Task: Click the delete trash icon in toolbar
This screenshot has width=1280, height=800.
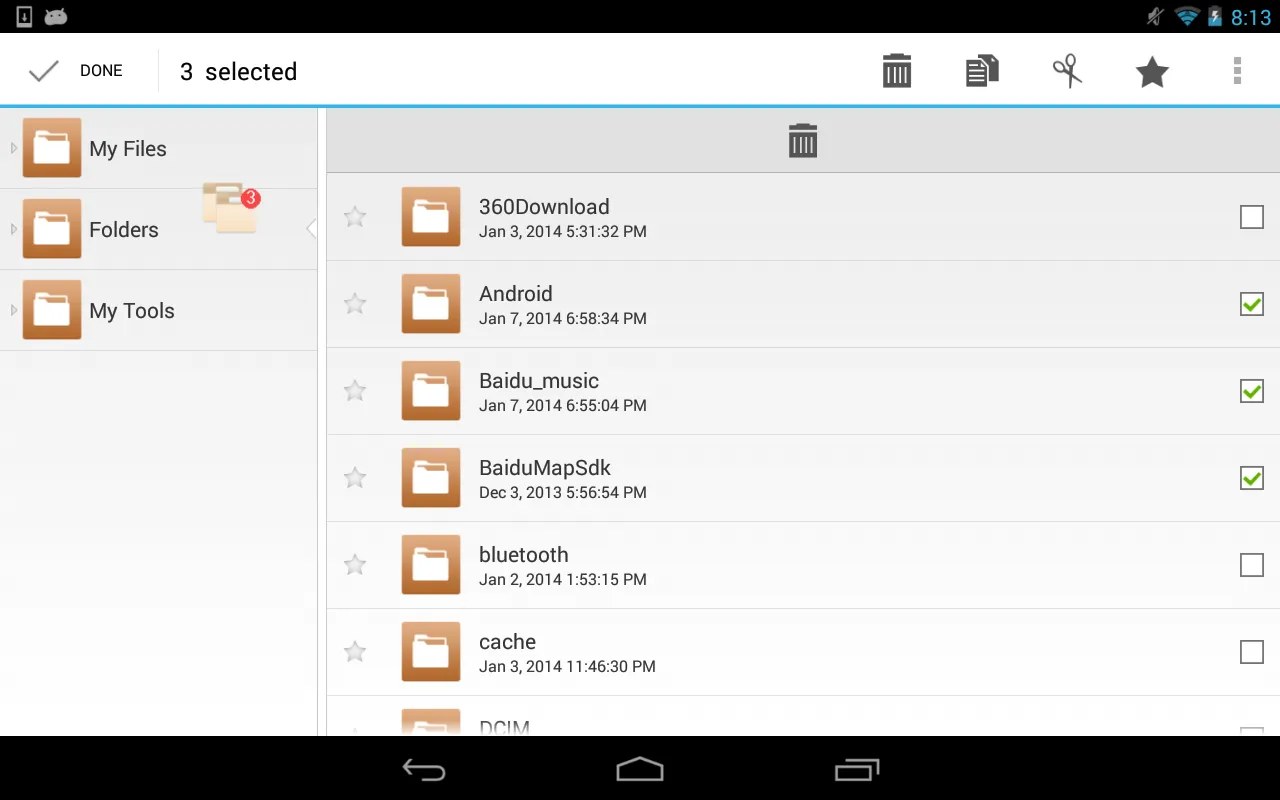Action: (896, 70)
